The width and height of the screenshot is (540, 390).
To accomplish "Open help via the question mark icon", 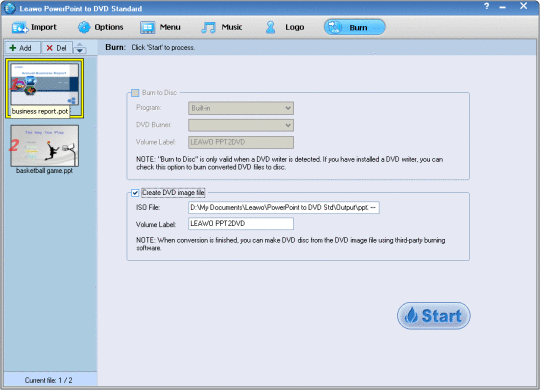I will click(x=487, y=6).
